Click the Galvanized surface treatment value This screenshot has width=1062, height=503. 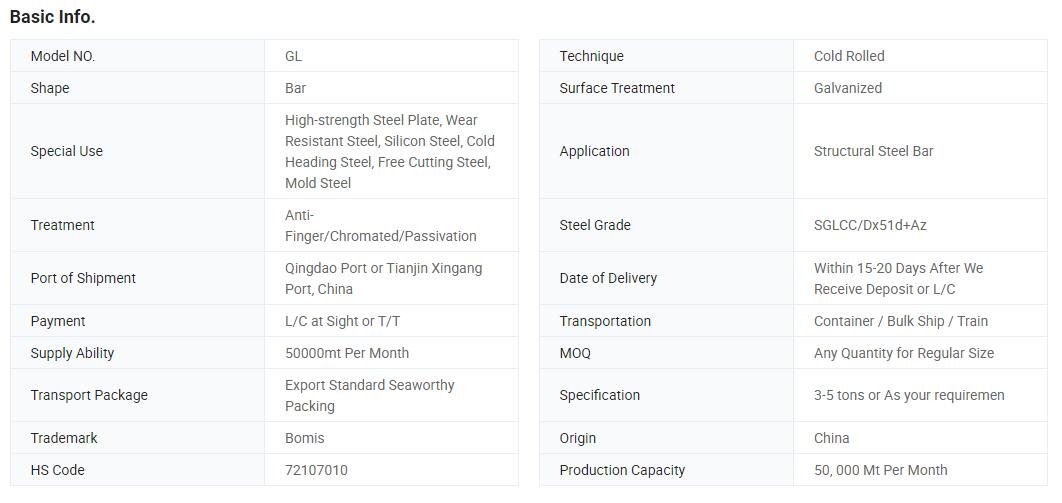pyautogui.click(x=848, y=88)
